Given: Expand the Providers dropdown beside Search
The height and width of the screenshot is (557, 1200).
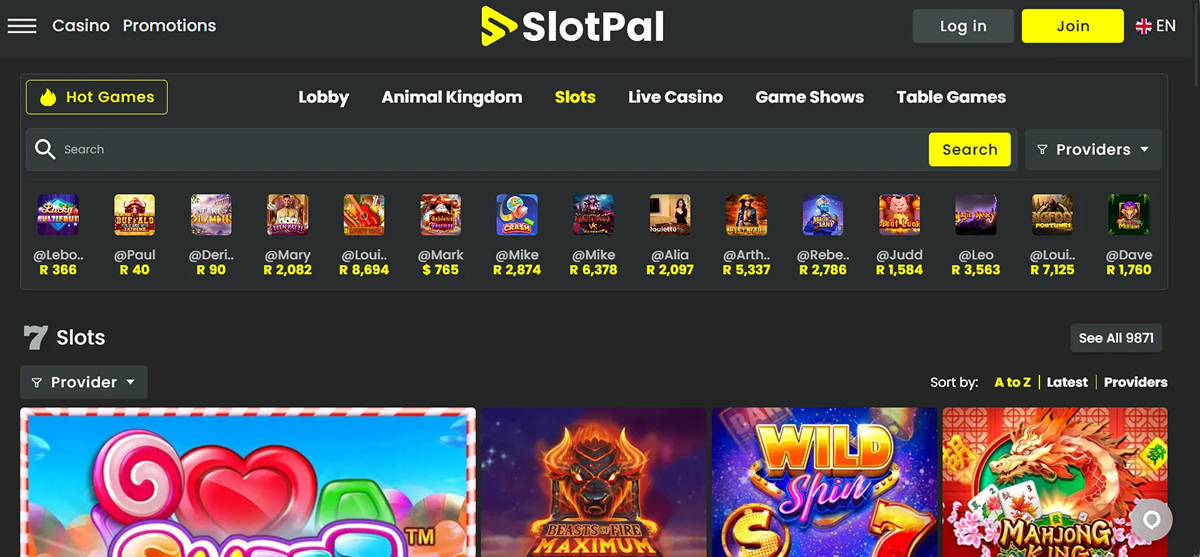Looking at the screenshot, I should tap(1093, 149).
